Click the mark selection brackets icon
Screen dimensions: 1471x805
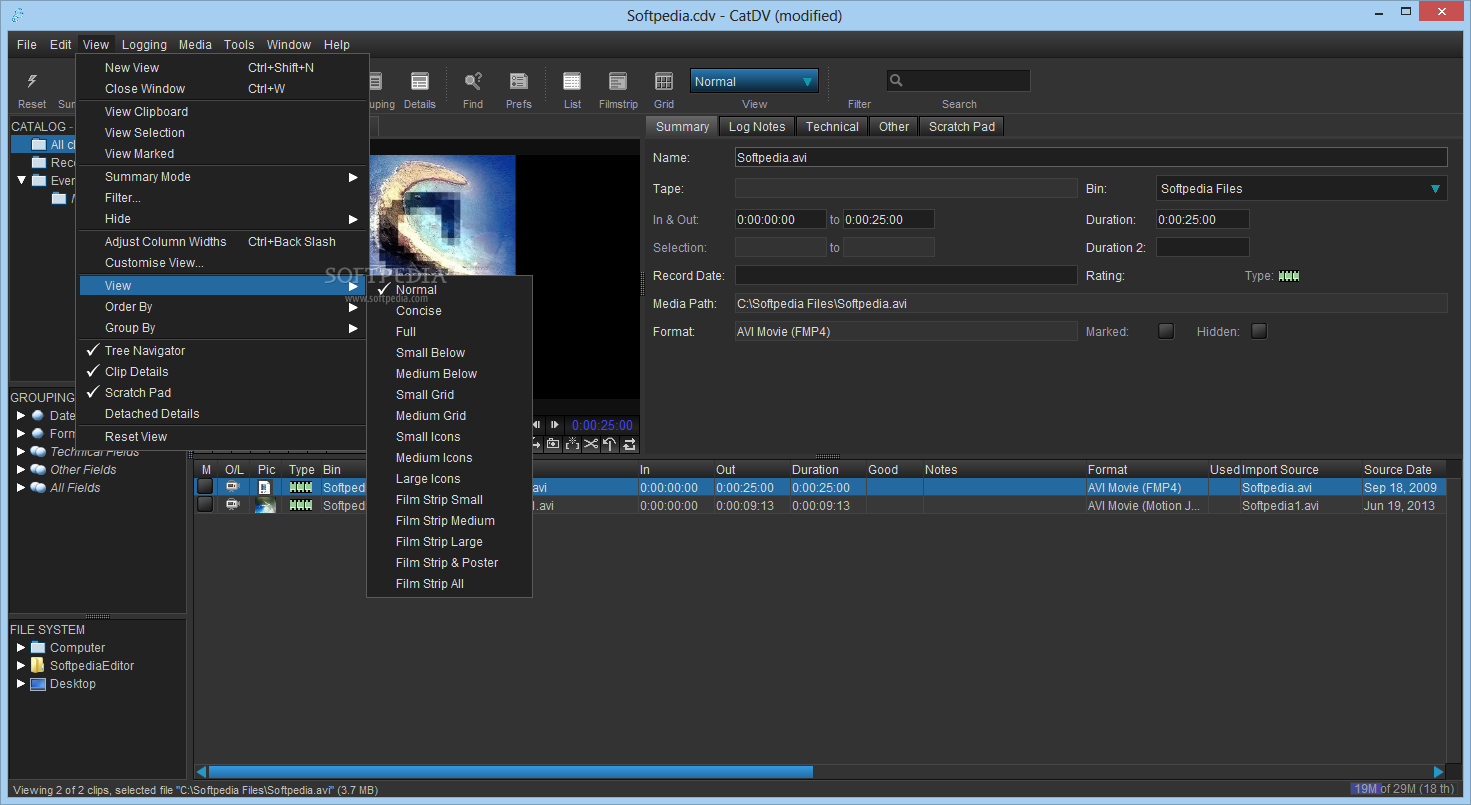[x=572, y=444]
